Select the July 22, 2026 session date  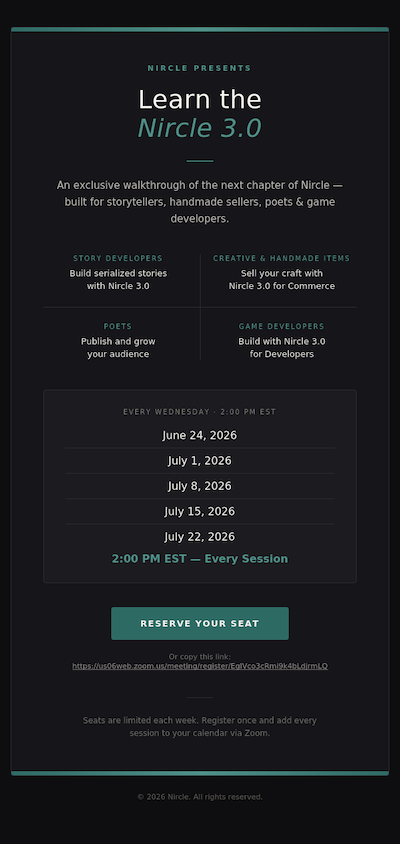200,537
